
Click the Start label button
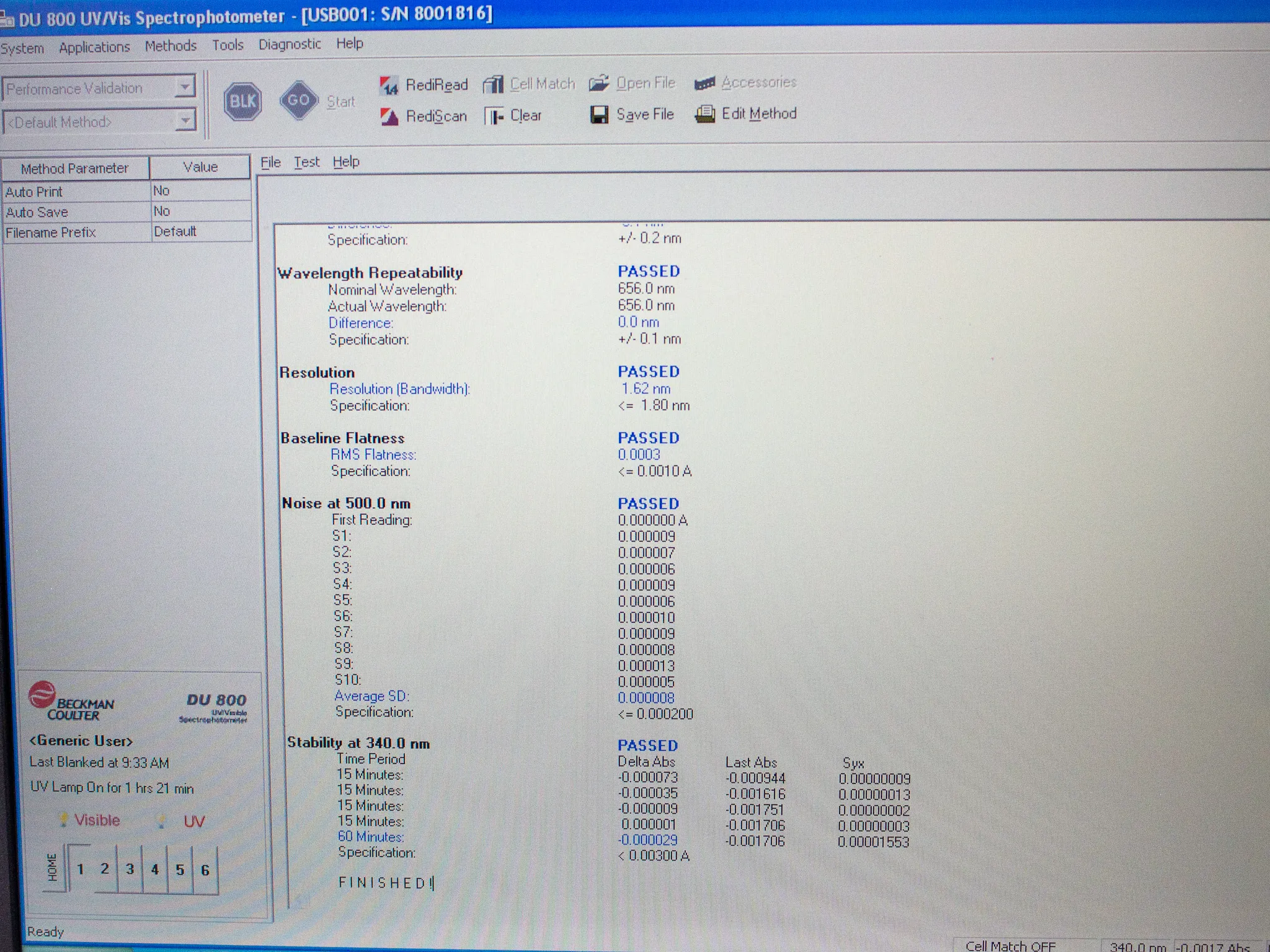[340, 102]
